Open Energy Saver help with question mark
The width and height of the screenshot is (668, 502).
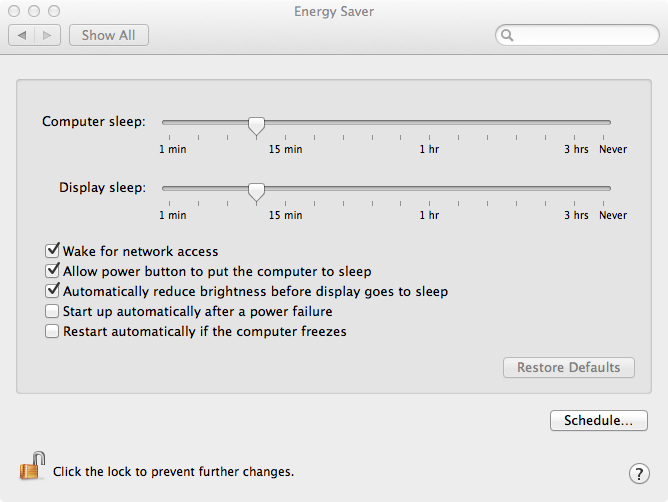tap(639, 473)
